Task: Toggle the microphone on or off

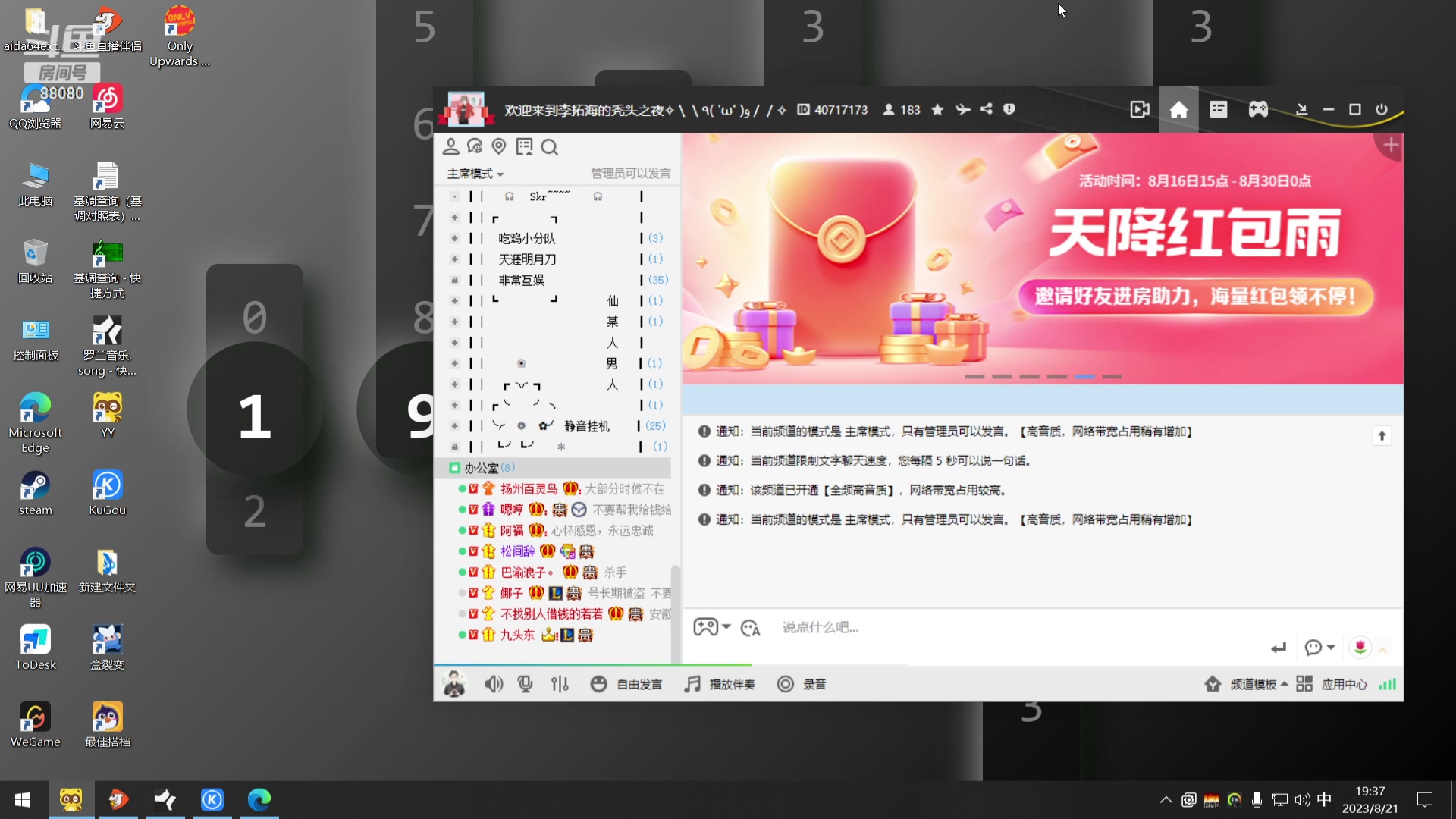Action: (526, 683)
